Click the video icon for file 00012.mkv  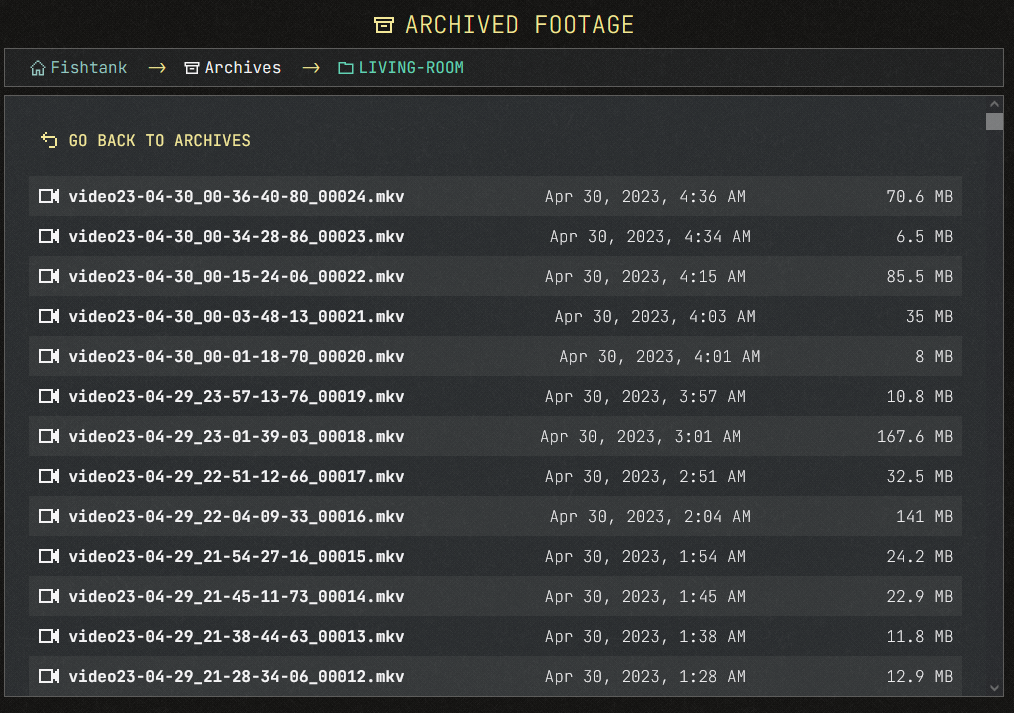coord(49,677)
